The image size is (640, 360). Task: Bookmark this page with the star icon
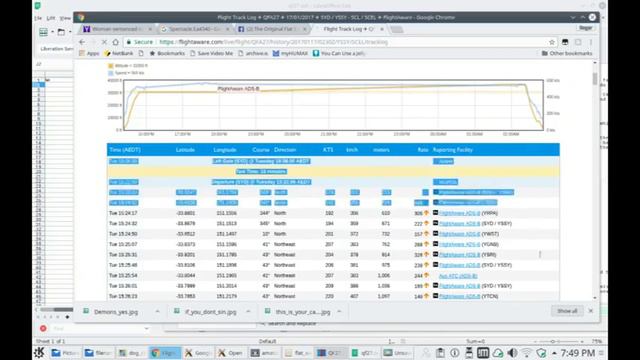click(x=552, y=42)
